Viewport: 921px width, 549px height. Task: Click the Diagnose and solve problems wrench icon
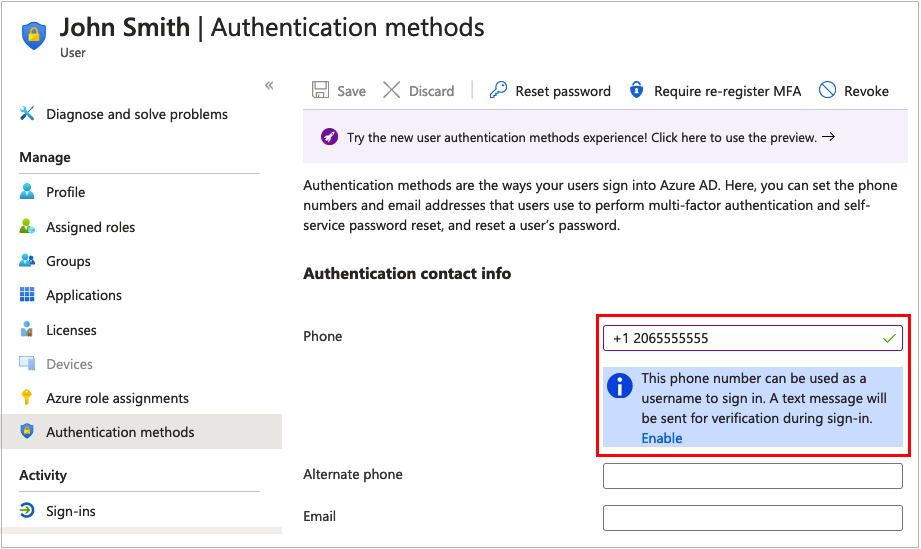(27, 114)
